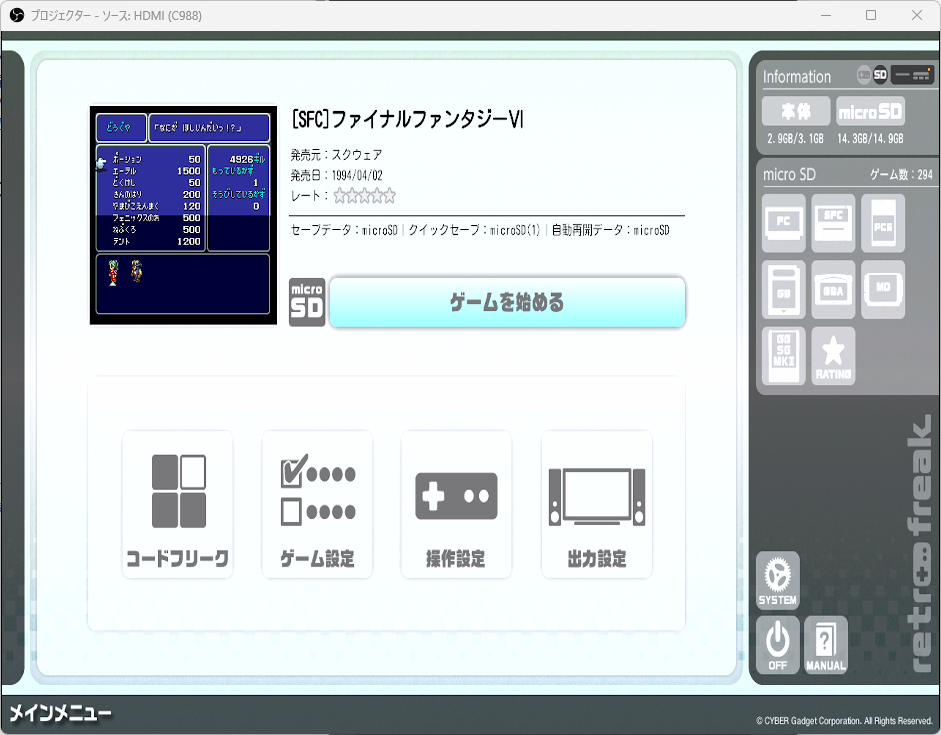
Task: Minimize the projector window
Action: 826,15
